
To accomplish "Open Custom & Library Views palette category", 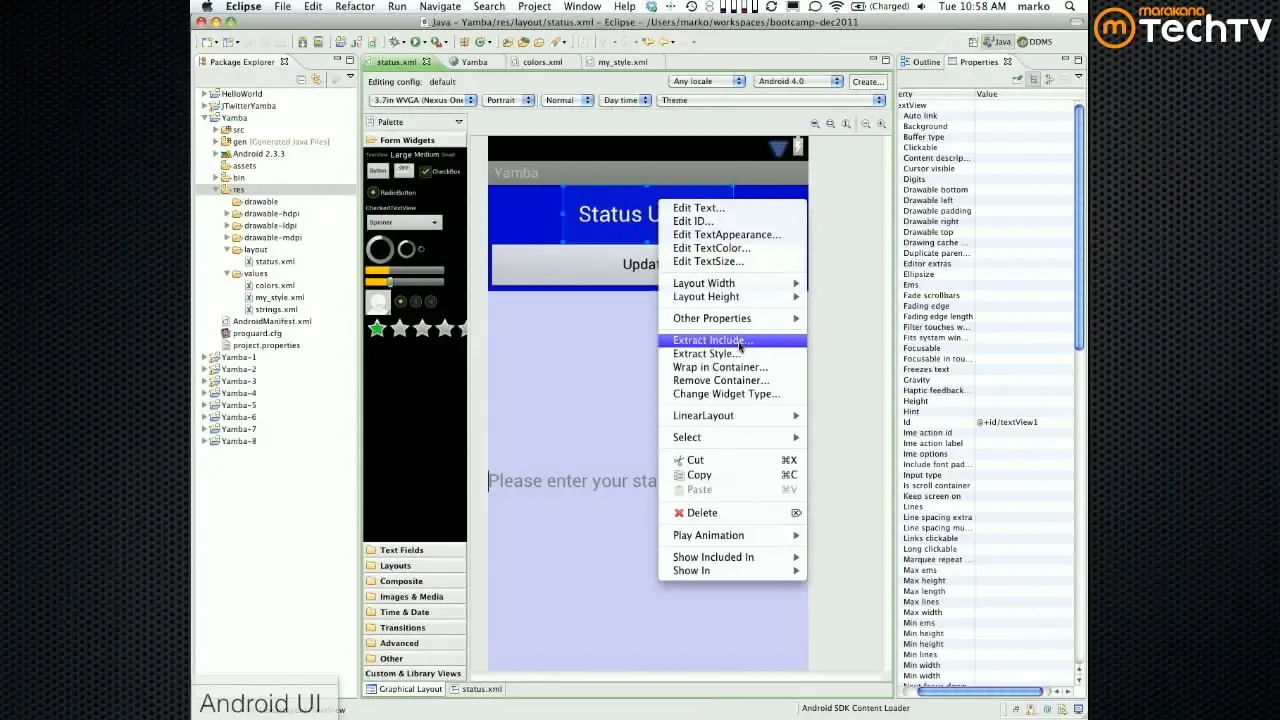I will (x=415, y=674).
